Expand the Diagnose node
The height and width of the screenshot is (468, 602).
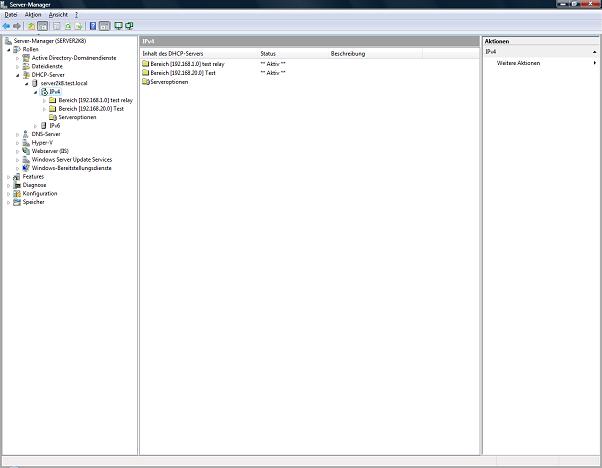8,185
